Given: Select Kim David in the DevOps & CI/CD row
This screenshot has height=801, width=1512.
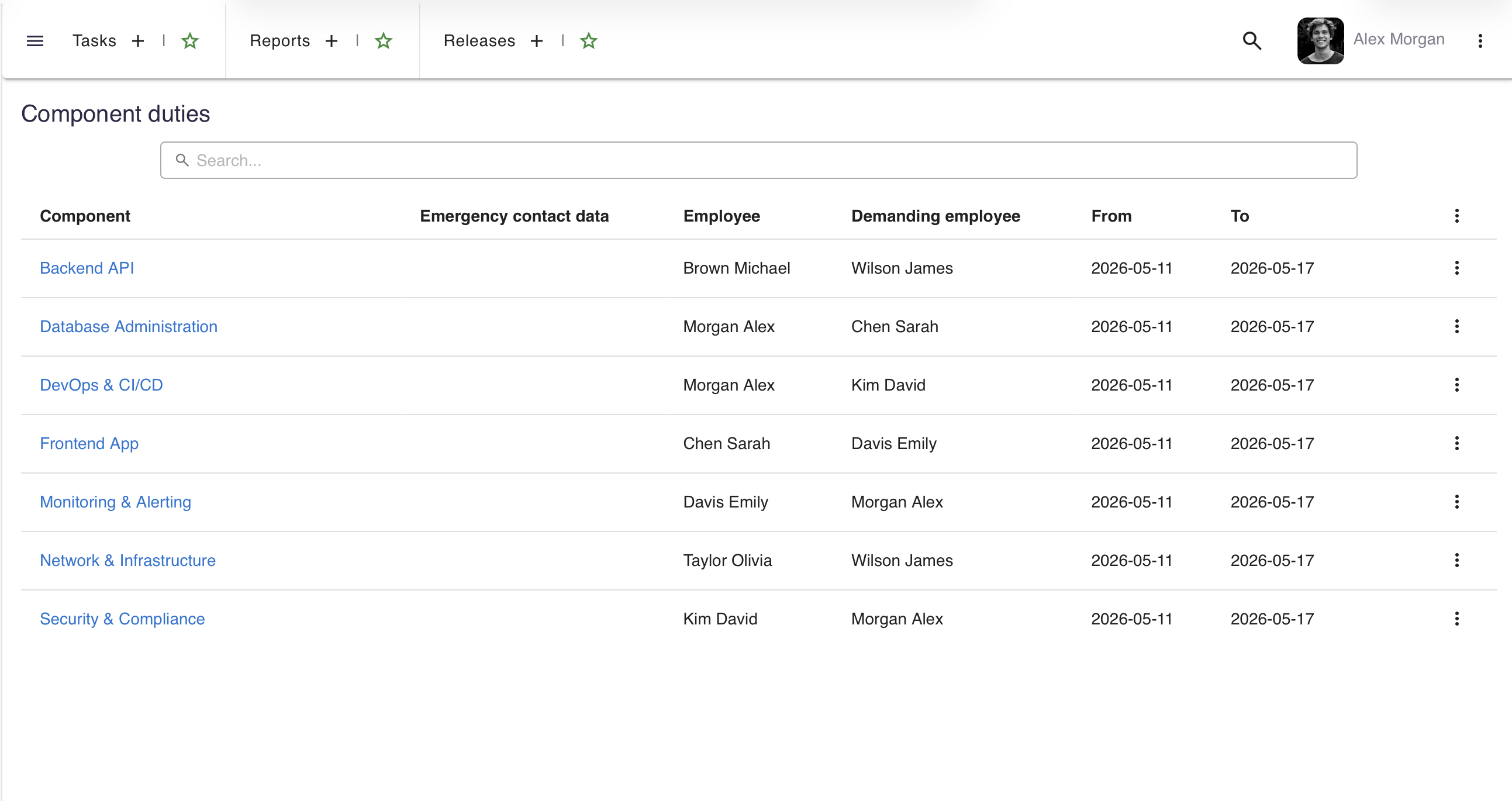Looking at the screenshot, I should pyautogui.click(x=888, y=384).
